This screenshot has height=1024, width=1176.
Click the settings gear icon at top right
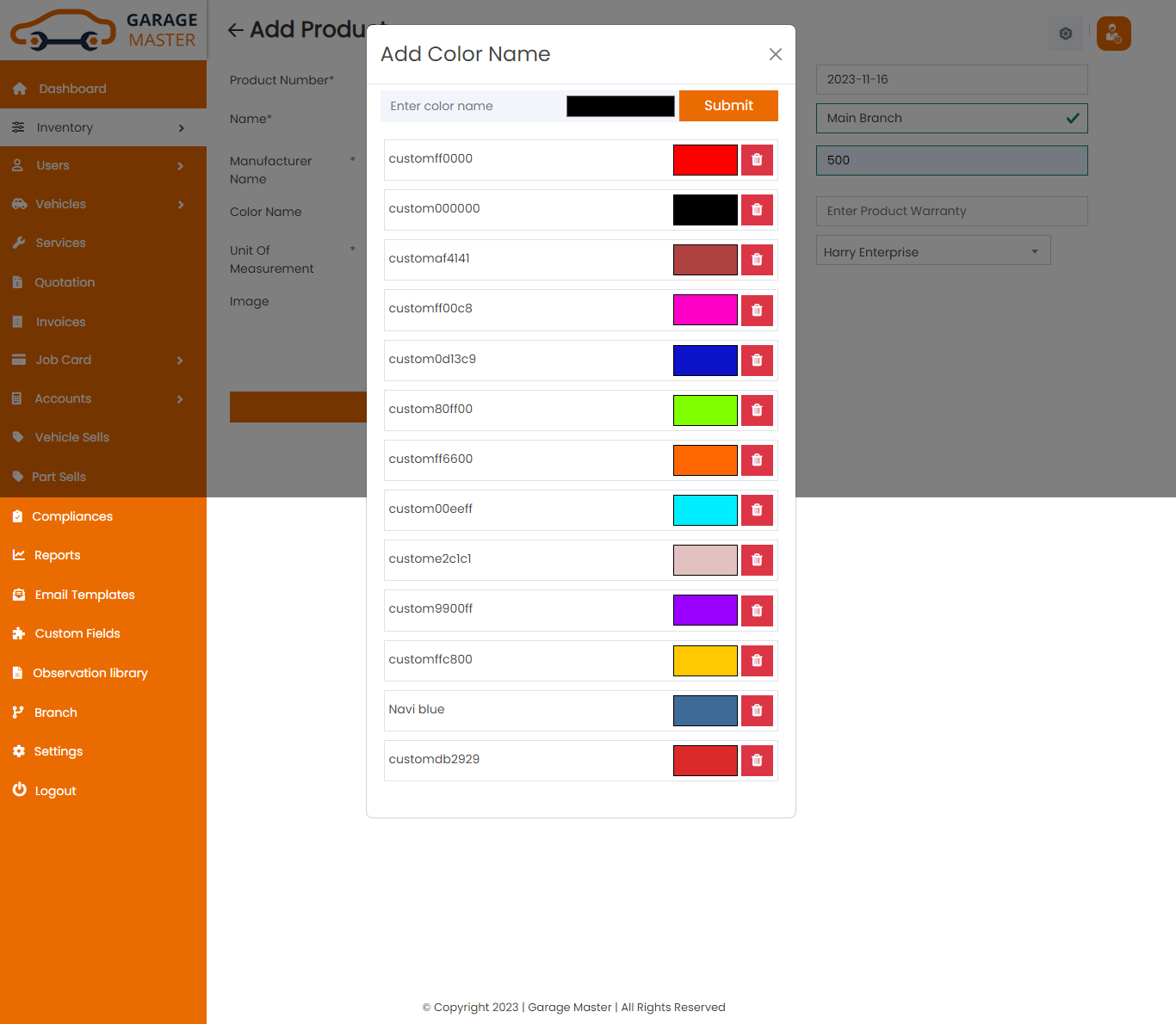click(x=1065, y=34)
